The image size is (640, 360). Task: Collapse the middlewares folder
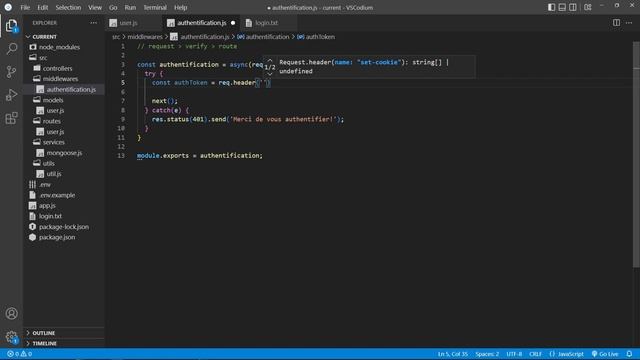(60, 79)
